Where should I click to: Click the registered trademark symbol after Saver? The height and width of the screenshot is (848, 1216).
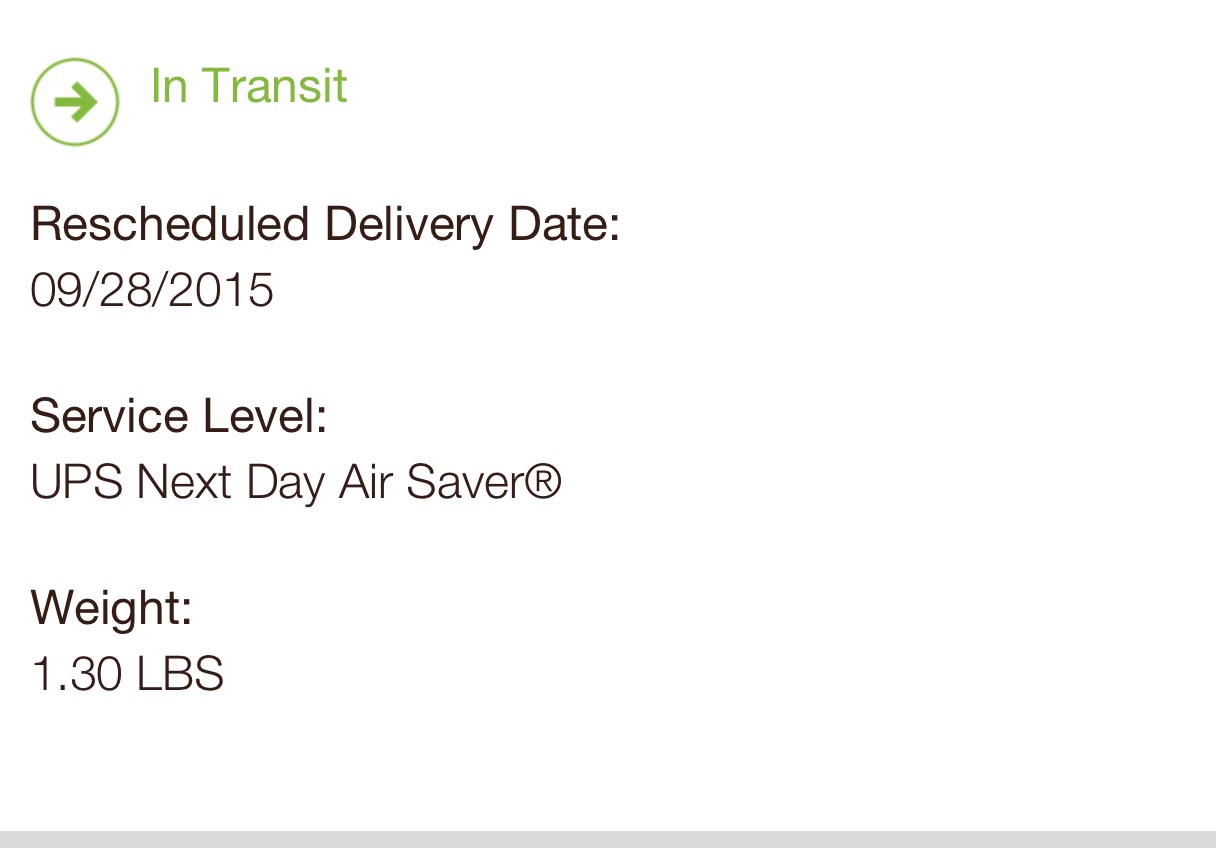(543, 483)
